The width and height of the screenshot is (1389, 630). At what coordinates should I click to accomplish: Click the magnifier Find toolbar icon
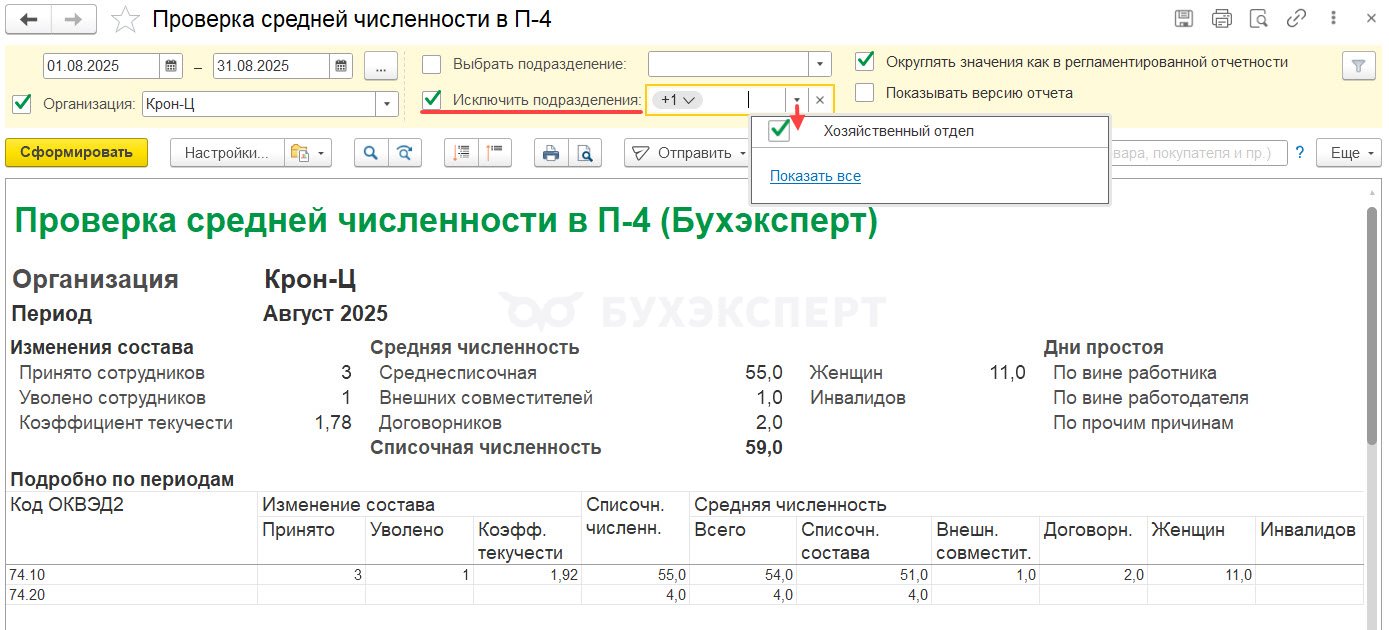[x=370, y=153]
